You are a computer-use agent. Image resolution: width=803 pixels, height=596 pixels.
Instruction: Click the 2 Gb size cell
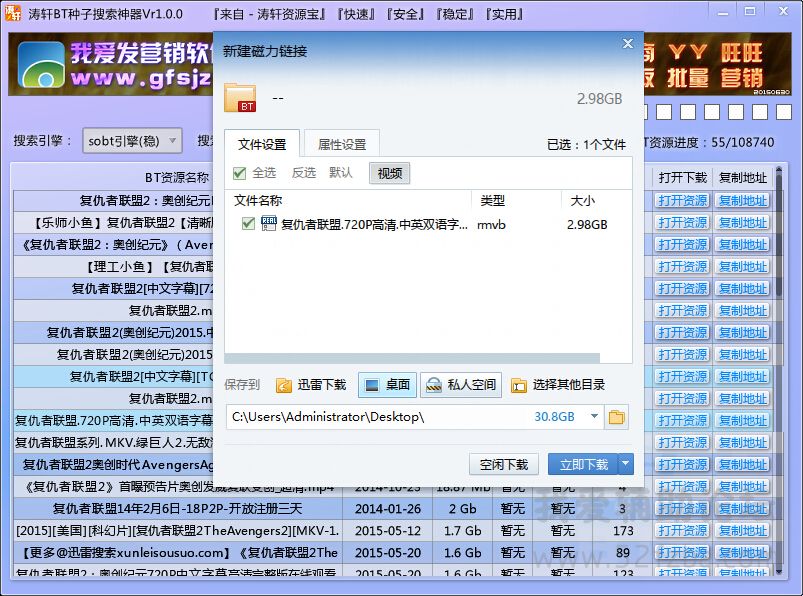(462, 509)
